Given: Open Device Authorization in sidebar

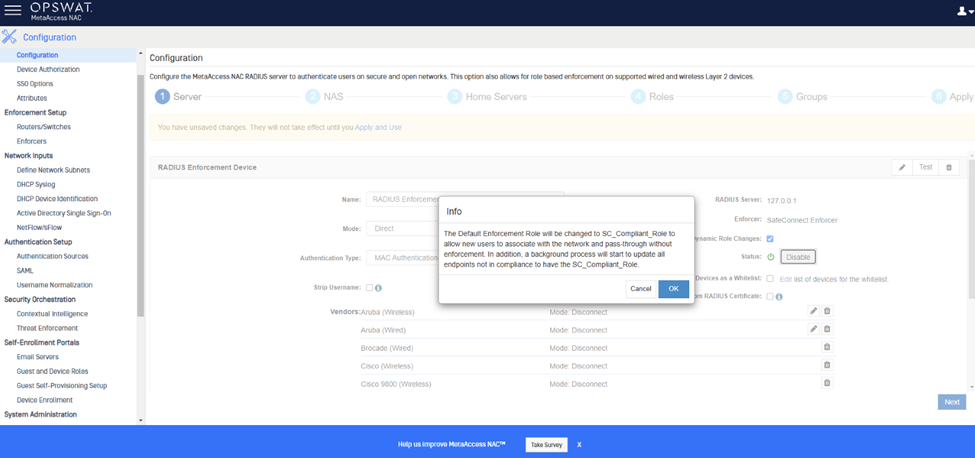Looking at the screenshot, I should (48, 70).
